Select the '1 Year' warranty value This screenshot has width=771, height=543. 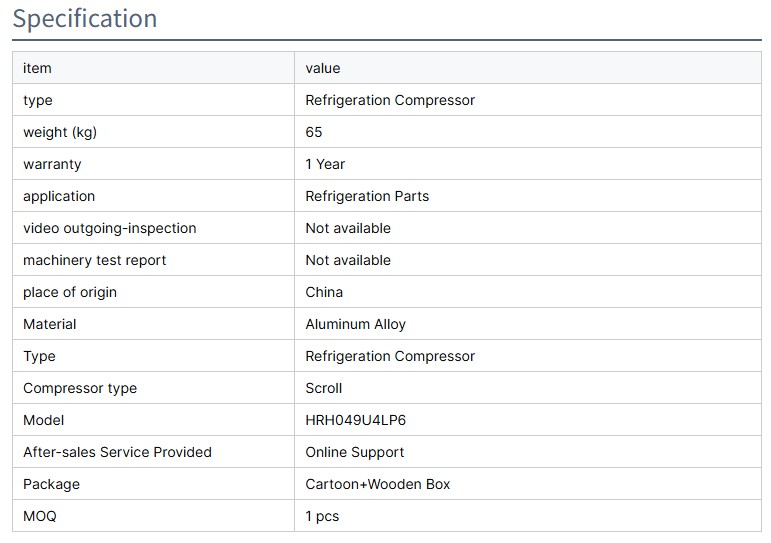coord(325,164)
